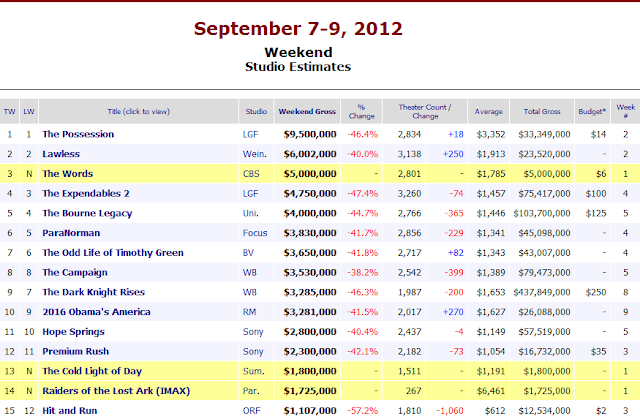Click the LGF studio link for The Possession
The image size is (640, 419).
[x=249, y=134]
